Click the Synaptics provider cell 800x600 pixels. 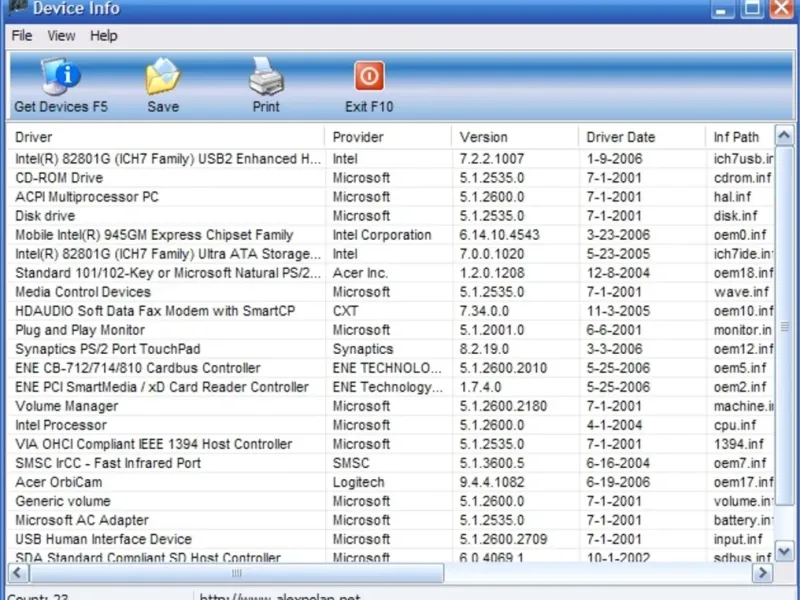[363, 349]
